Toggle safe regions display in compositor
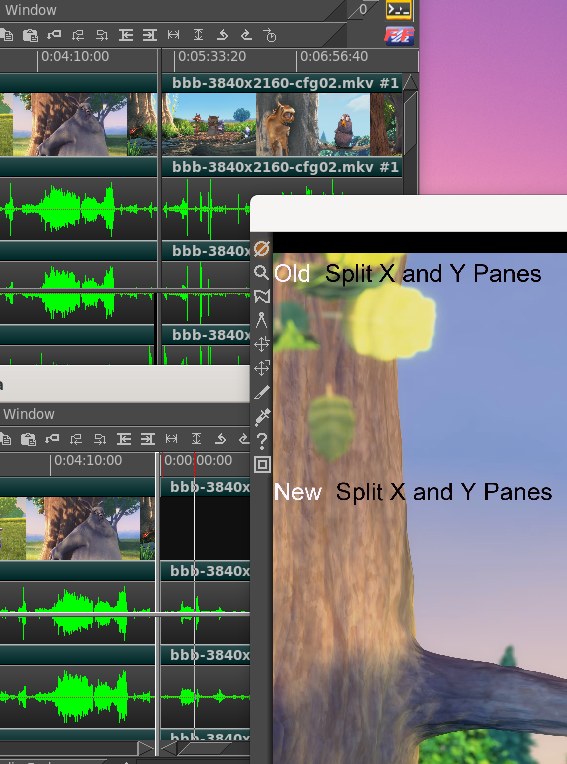The image size is (567, 764). tap(262, 464)
